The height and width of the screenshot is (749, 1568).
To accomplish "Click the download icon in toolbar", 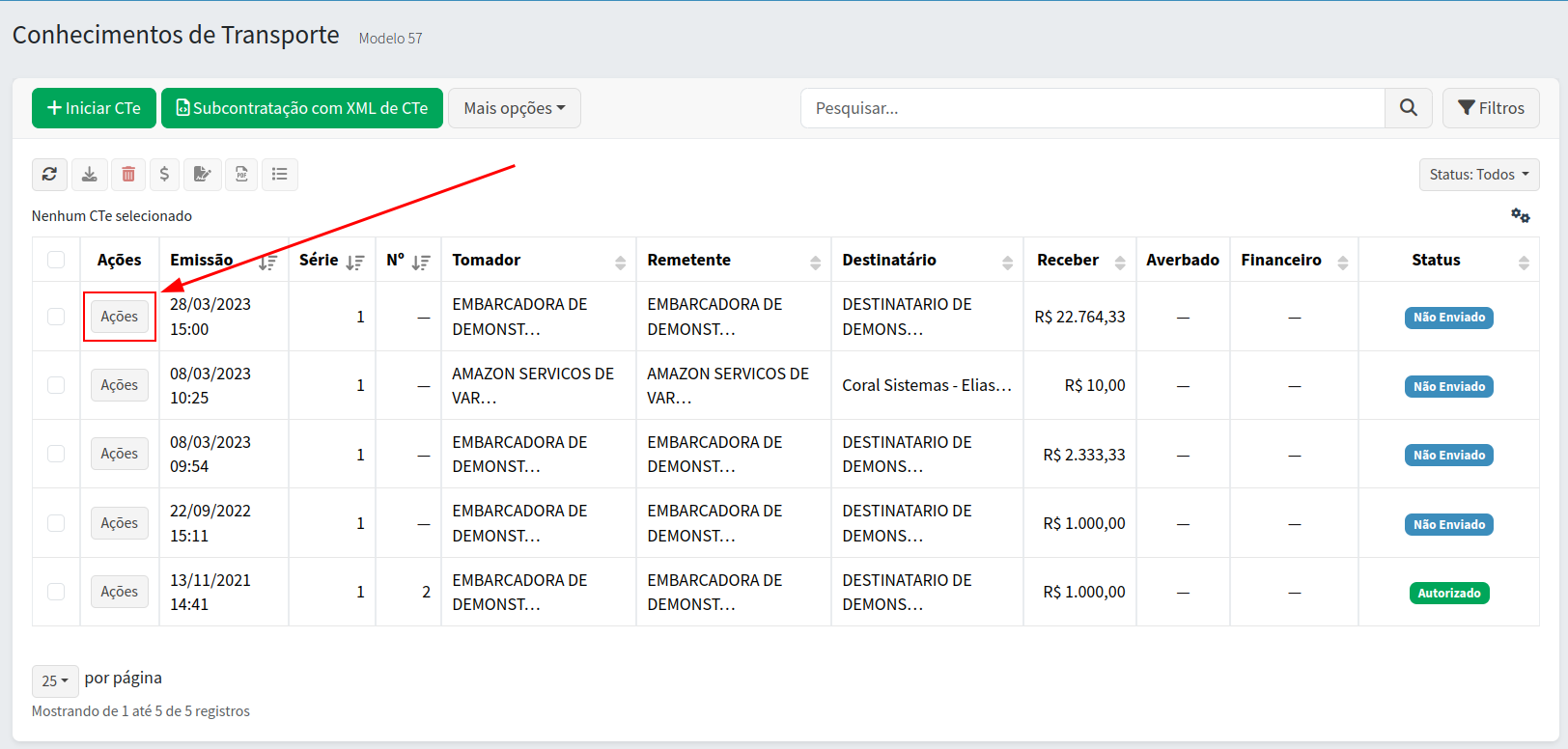I will pyautogui.click(x=89, y=175).
